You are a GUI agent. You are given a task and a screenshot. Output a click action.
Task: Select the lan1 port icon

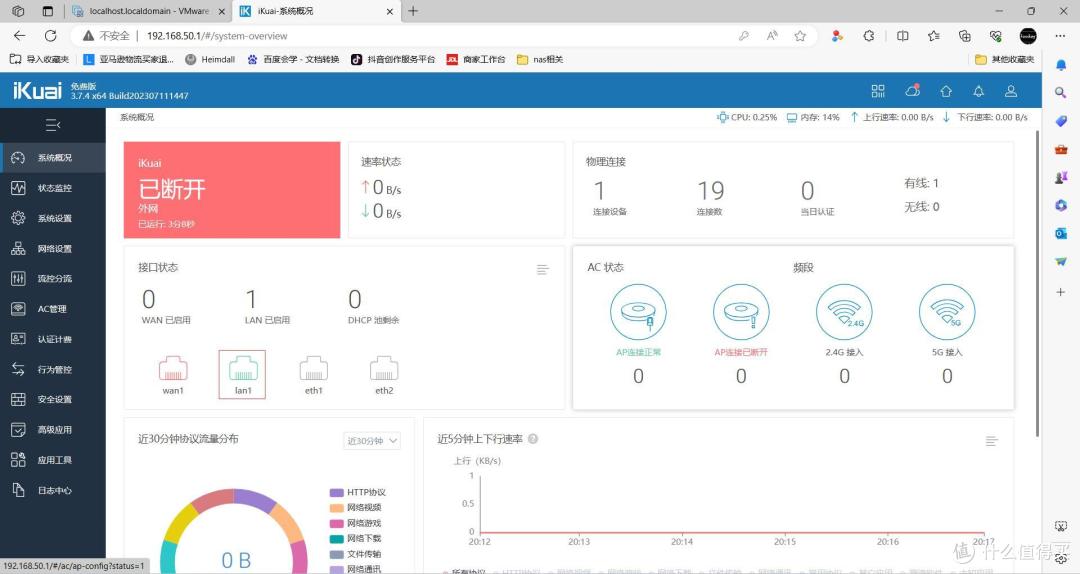[x=243, y=369]
